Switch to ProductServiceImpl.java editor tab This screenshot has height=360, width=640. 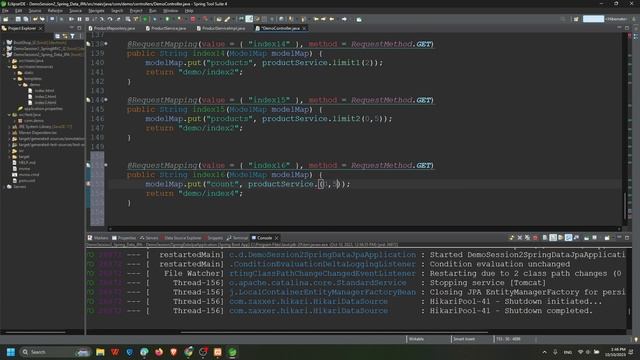click(221, 28)
